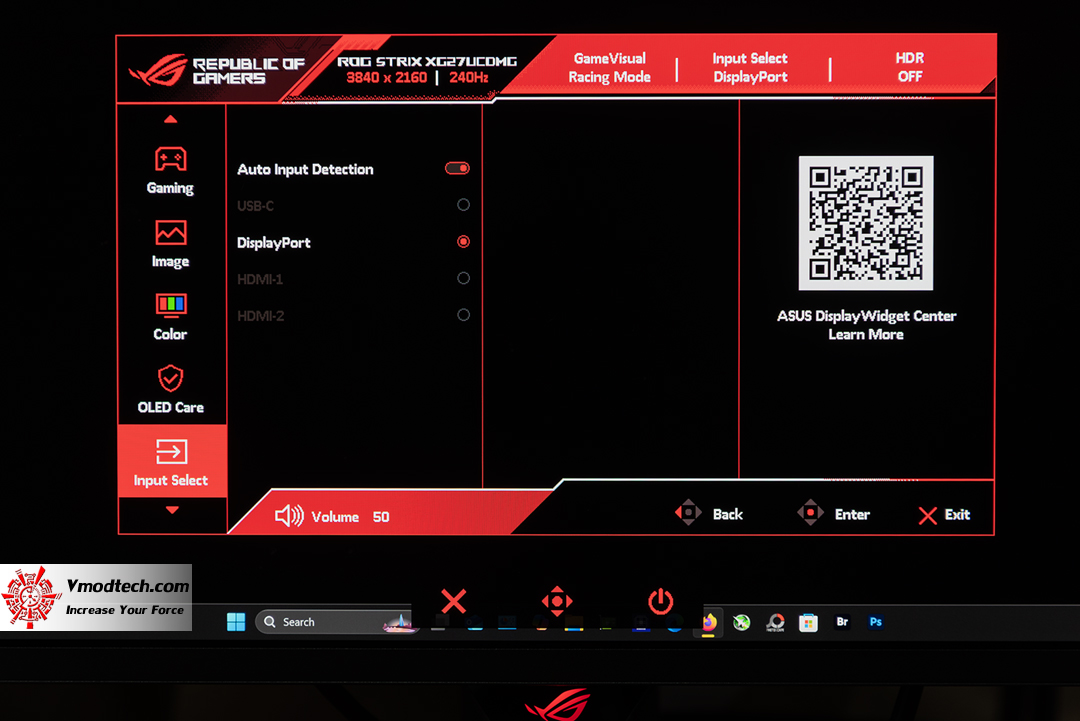Click the '3840 x 2160' resolution text
This screenshot has height=721, width=1080.
click(x=386, y=78)
